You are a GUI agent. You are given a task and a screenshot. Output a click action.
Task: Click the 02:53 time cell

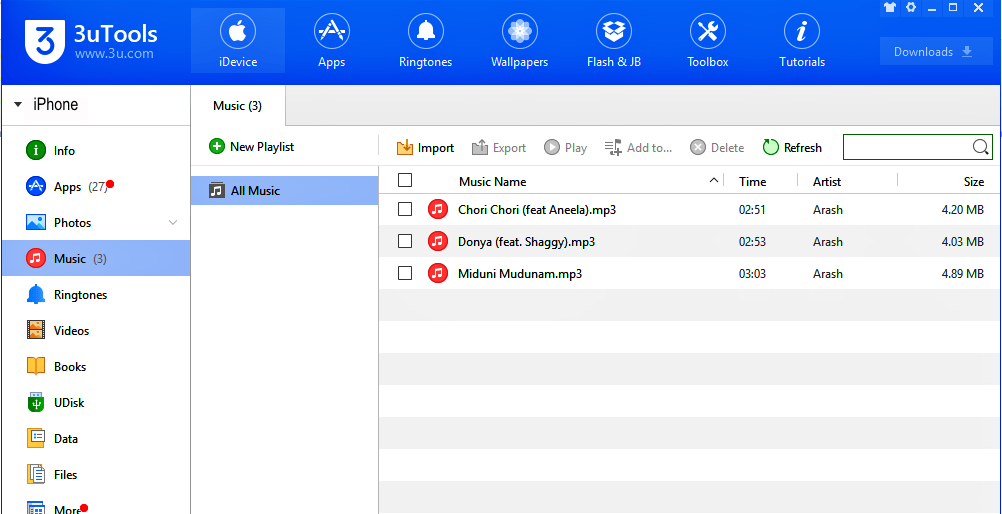752,242
